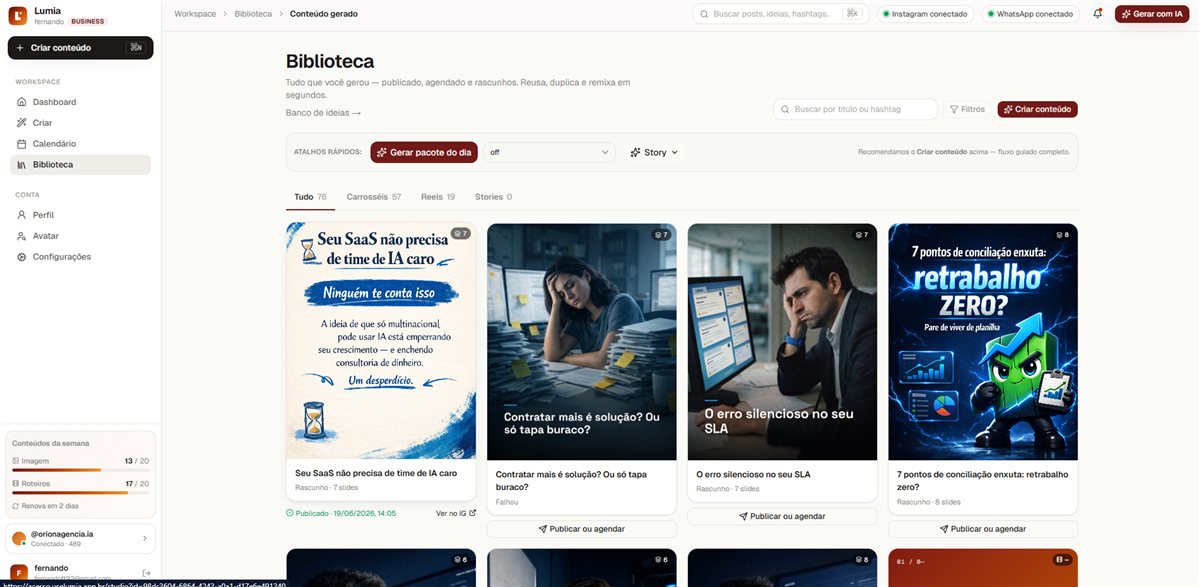Open the retrabalho ZERO thumbnail

click(983, 341)
